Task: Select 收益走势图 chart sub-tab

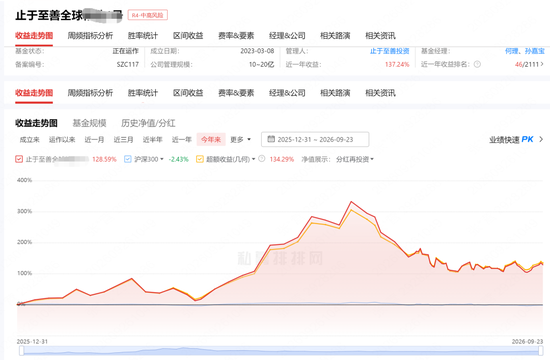Action: pos(36,123)
